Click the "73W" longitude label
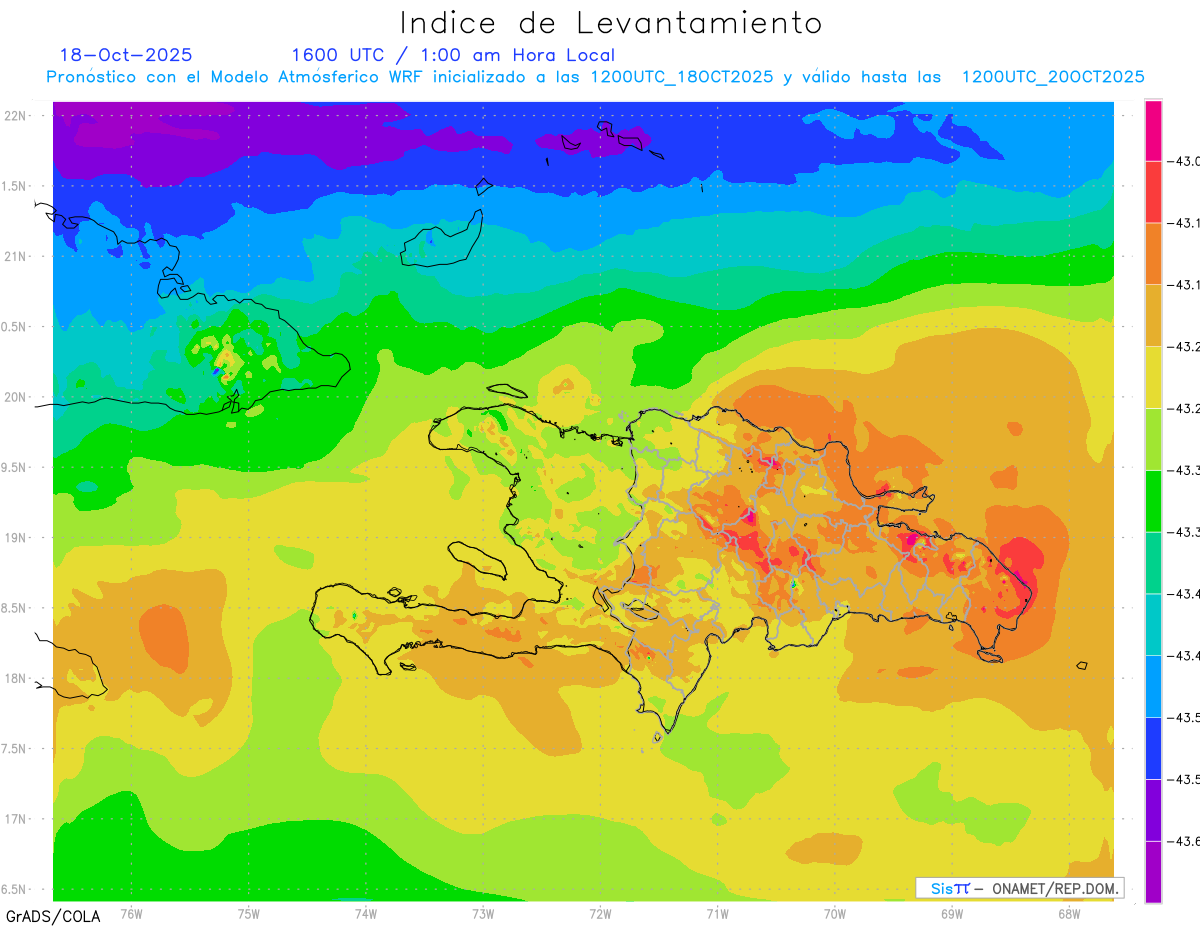Viewport: 1200px width, 927px height. click(483, 913)
